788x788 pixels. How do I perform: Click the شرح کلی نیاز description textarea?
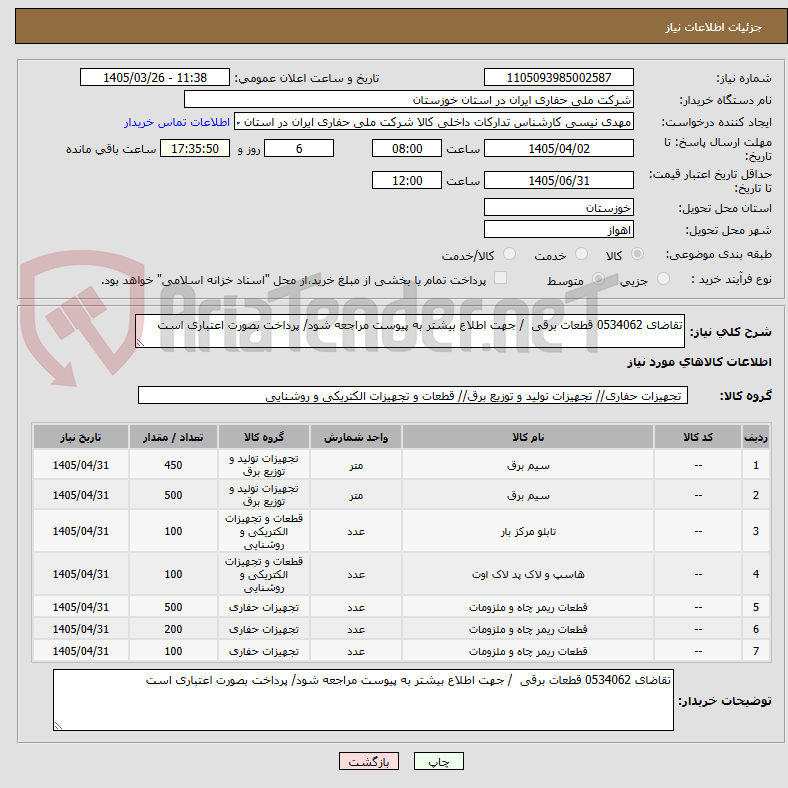click(410, 331)
